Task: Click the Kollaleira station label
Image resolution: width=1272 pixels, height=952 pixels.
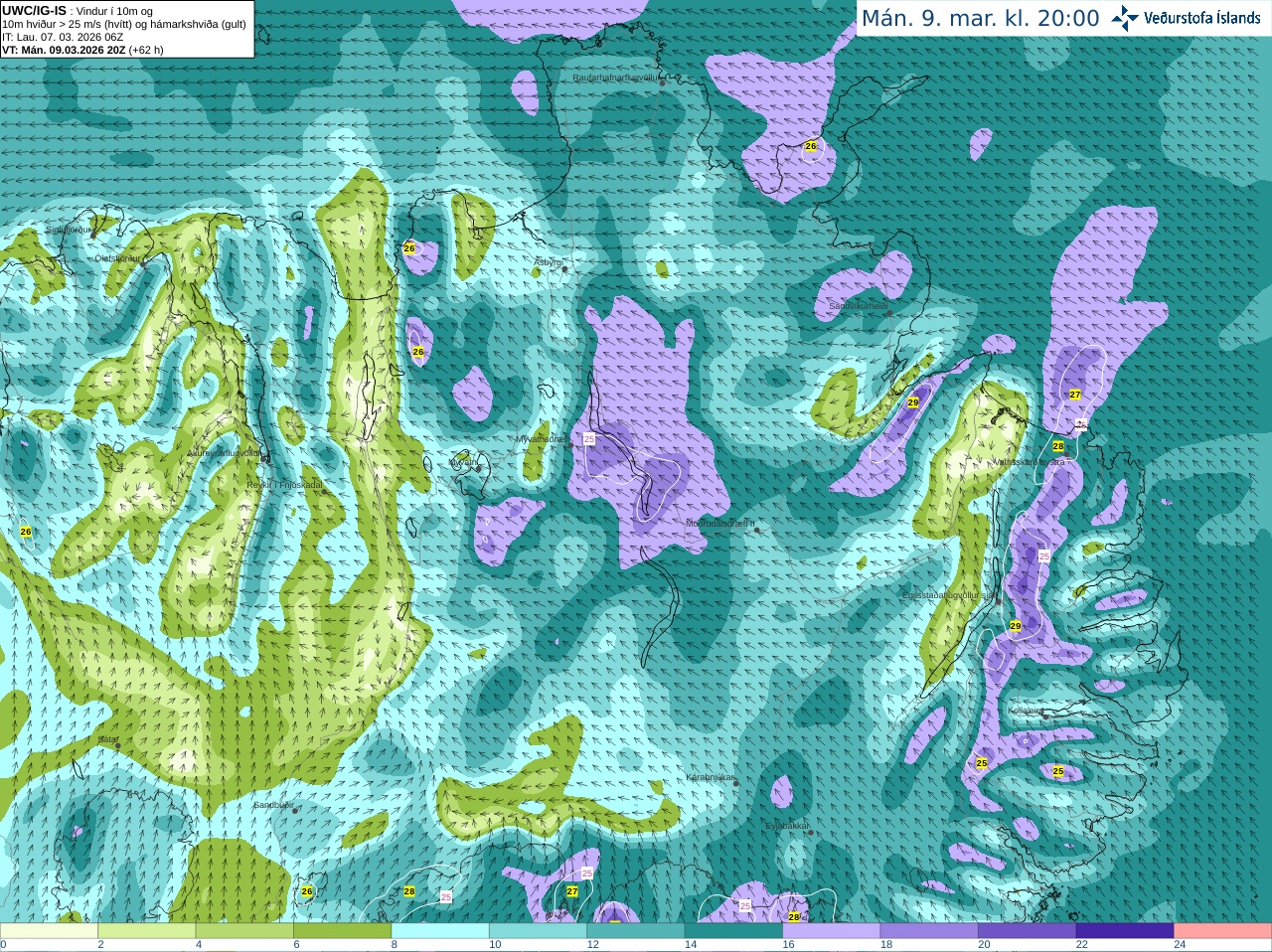Action: click(x=1026, y=711)
